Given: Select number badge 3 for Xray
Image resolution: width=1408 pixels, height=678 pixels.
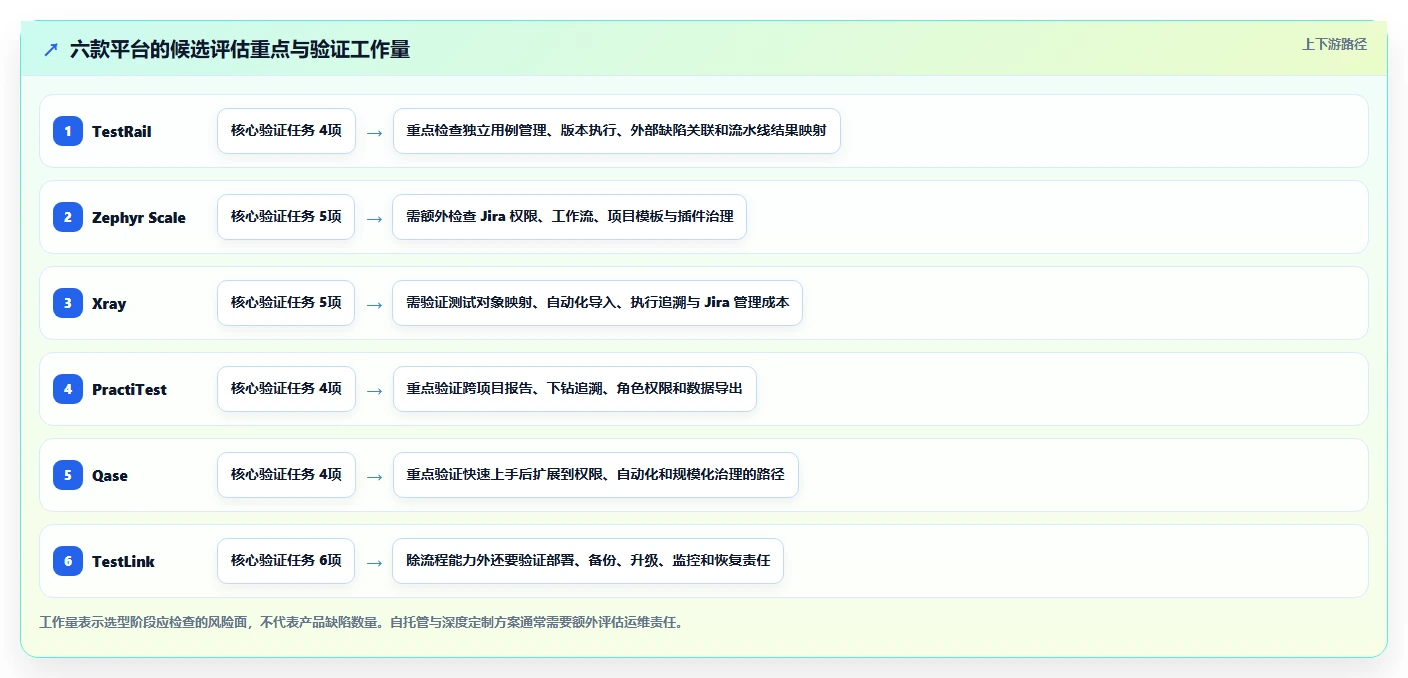Looking at the screenshot, I should pyautogui.click(x=68, y=303).
